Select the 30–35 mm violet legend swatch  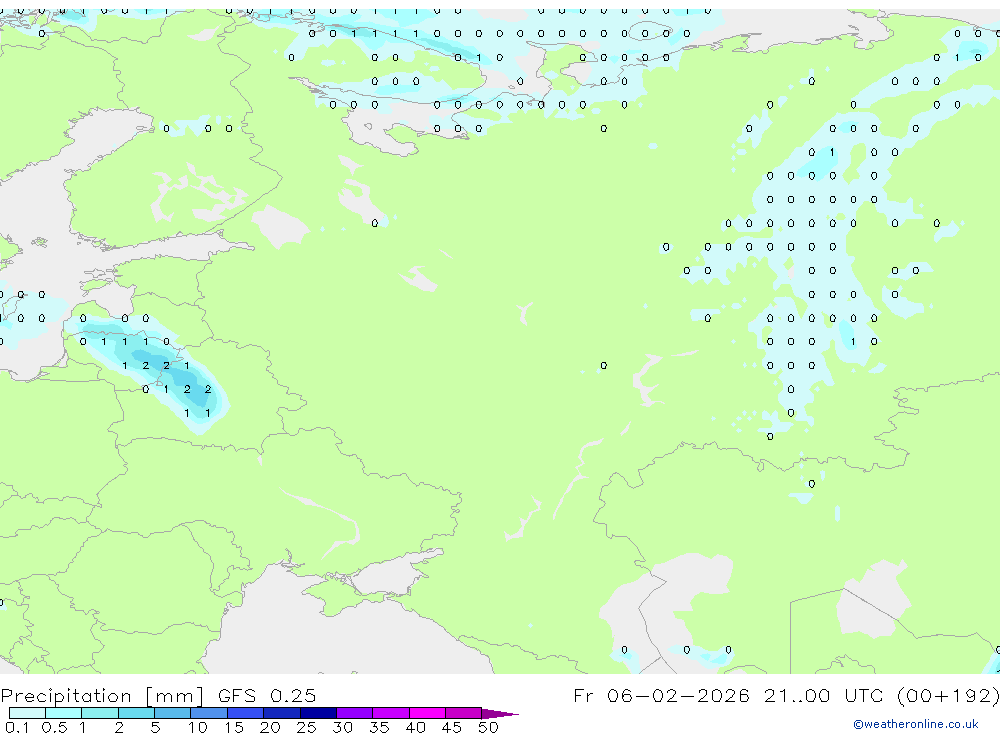pyautogui.click(x=355, y=713)
